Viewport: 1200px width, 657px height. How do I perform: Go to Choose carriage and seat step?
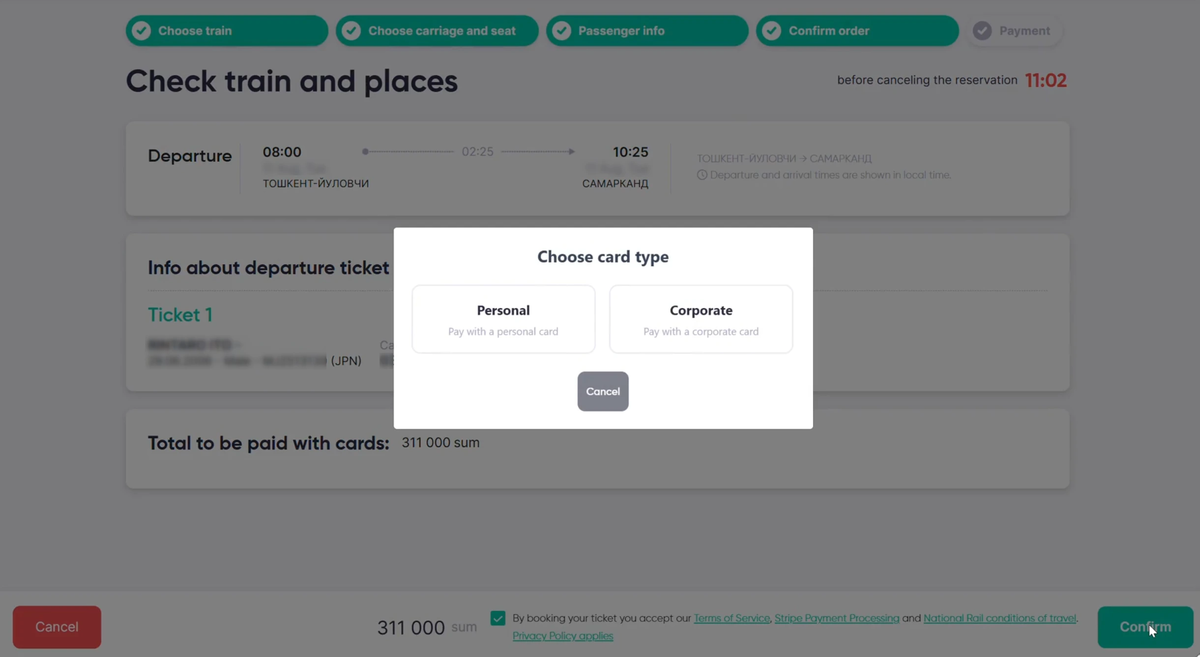click(437, 31)
